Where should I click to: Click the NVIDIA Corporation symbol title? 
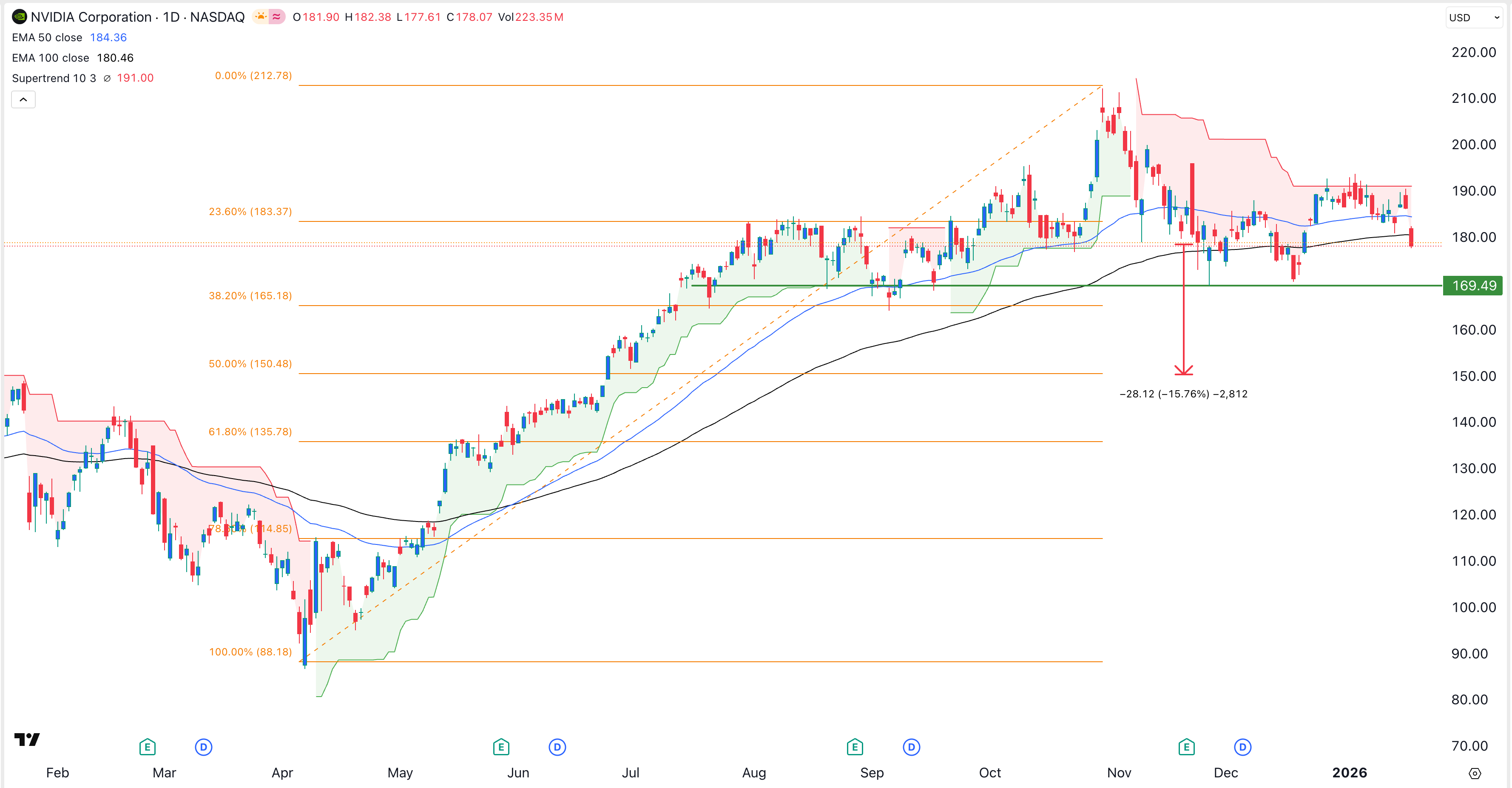pyautogui.click(x=91, y=17)
